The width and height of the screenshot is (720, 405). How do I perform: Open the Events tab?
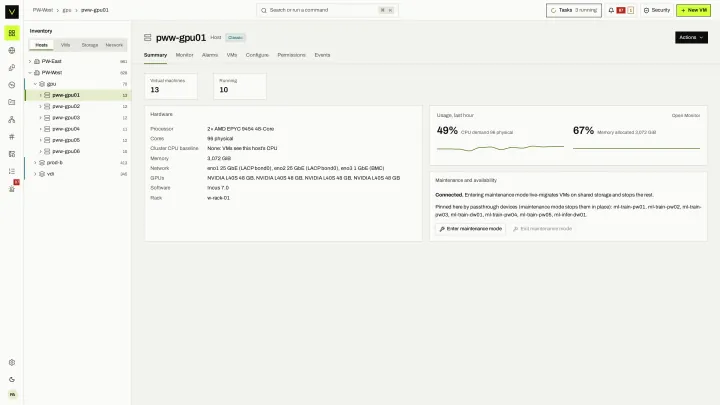coord(322,55)
